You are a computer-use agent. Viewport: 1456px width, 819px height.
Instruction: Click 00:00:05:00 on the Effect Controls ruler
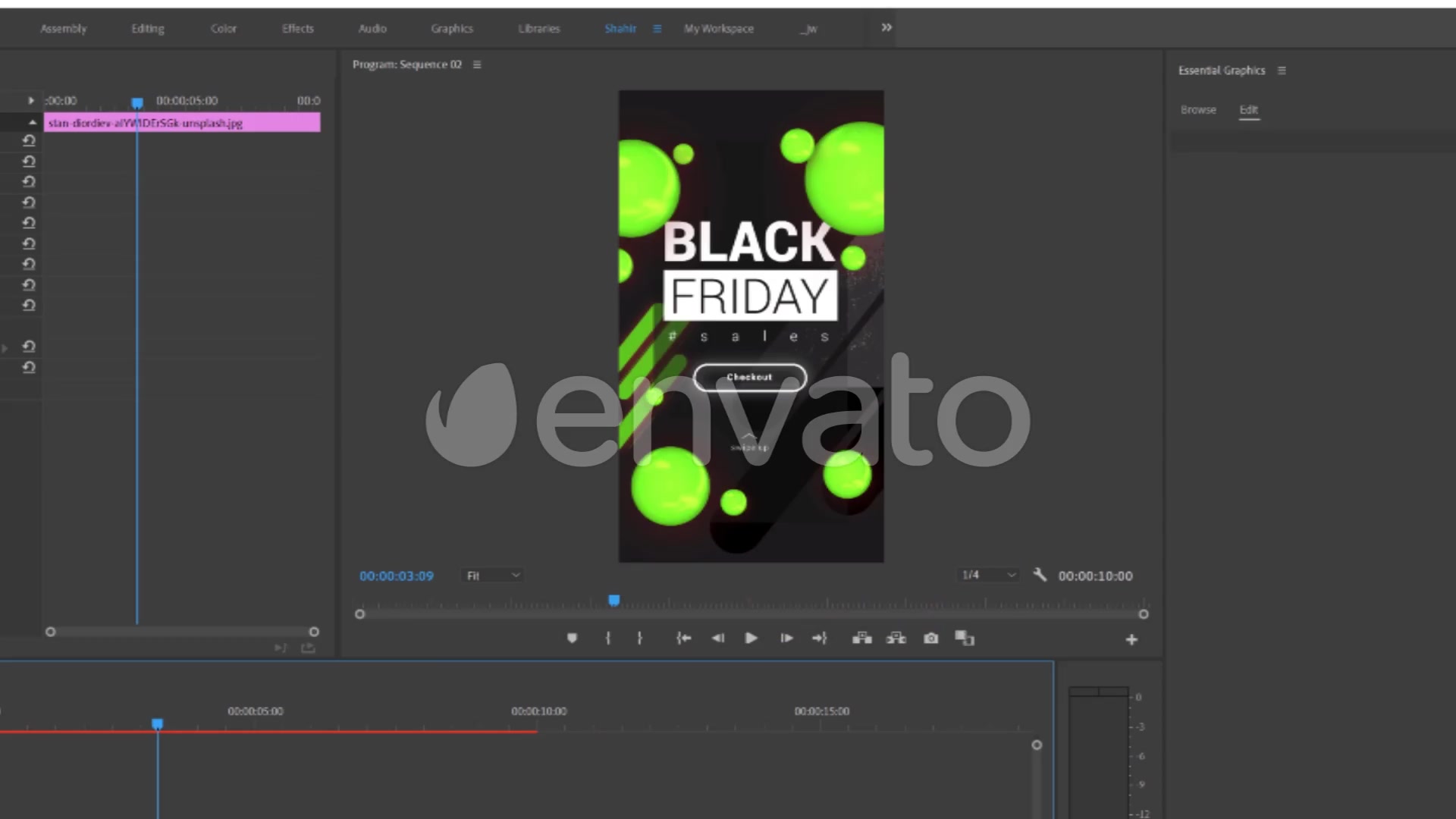click(187, 101)
